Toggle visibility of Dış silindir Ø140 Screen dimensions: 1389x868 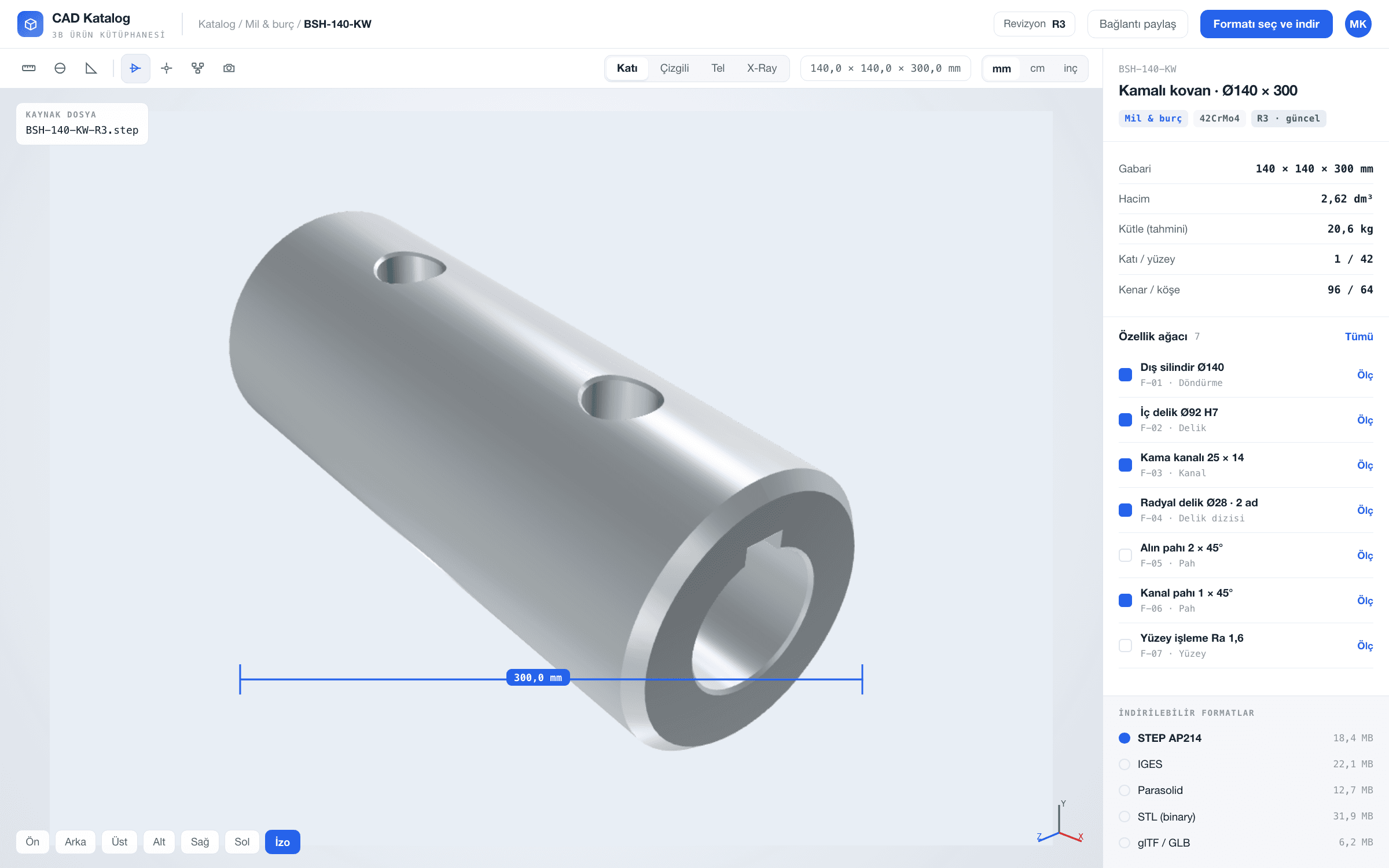pos(1125,374)
